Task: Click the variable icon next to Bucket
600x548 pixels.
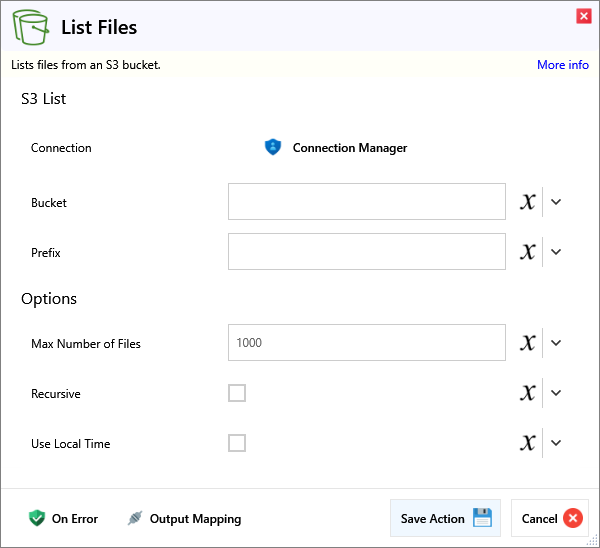Action: point(528,202)
